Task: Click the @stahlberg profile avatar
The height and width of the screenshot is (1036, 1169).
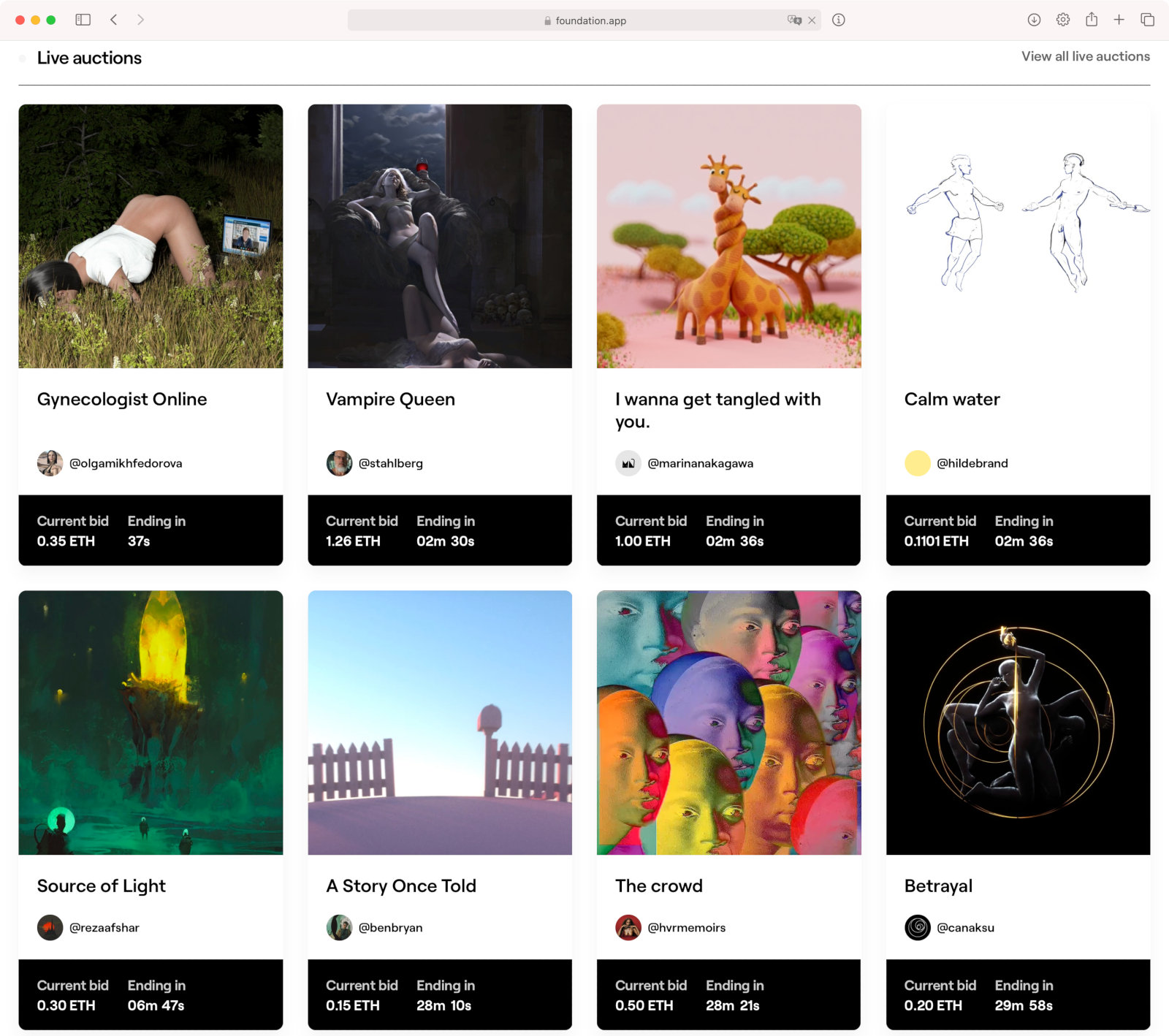Action: pyautogui.click(x=339, y=463)
